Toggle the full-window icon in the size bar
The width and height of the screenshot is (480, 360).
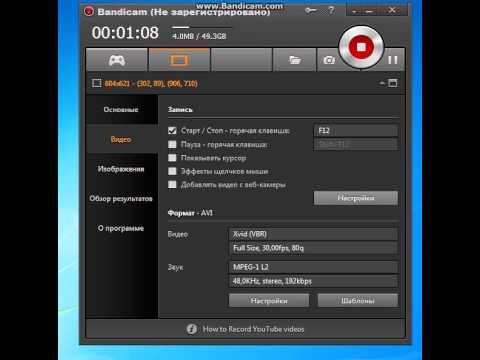point(393,83)
